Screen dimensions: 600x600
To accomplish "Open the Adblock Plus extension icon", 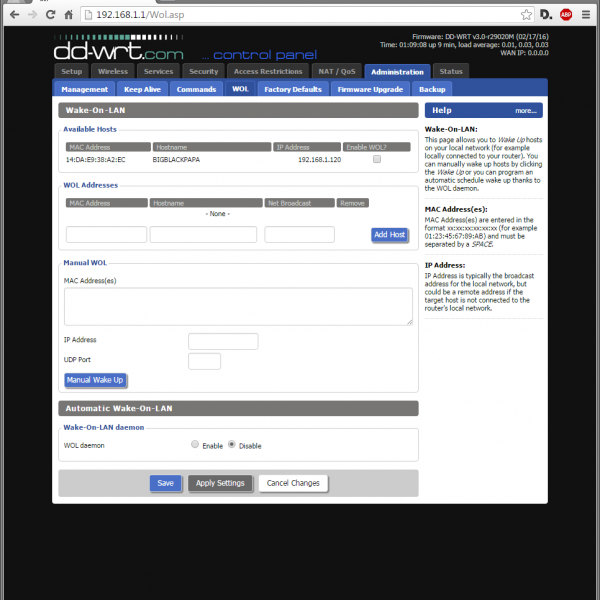I will coord(566,15).
